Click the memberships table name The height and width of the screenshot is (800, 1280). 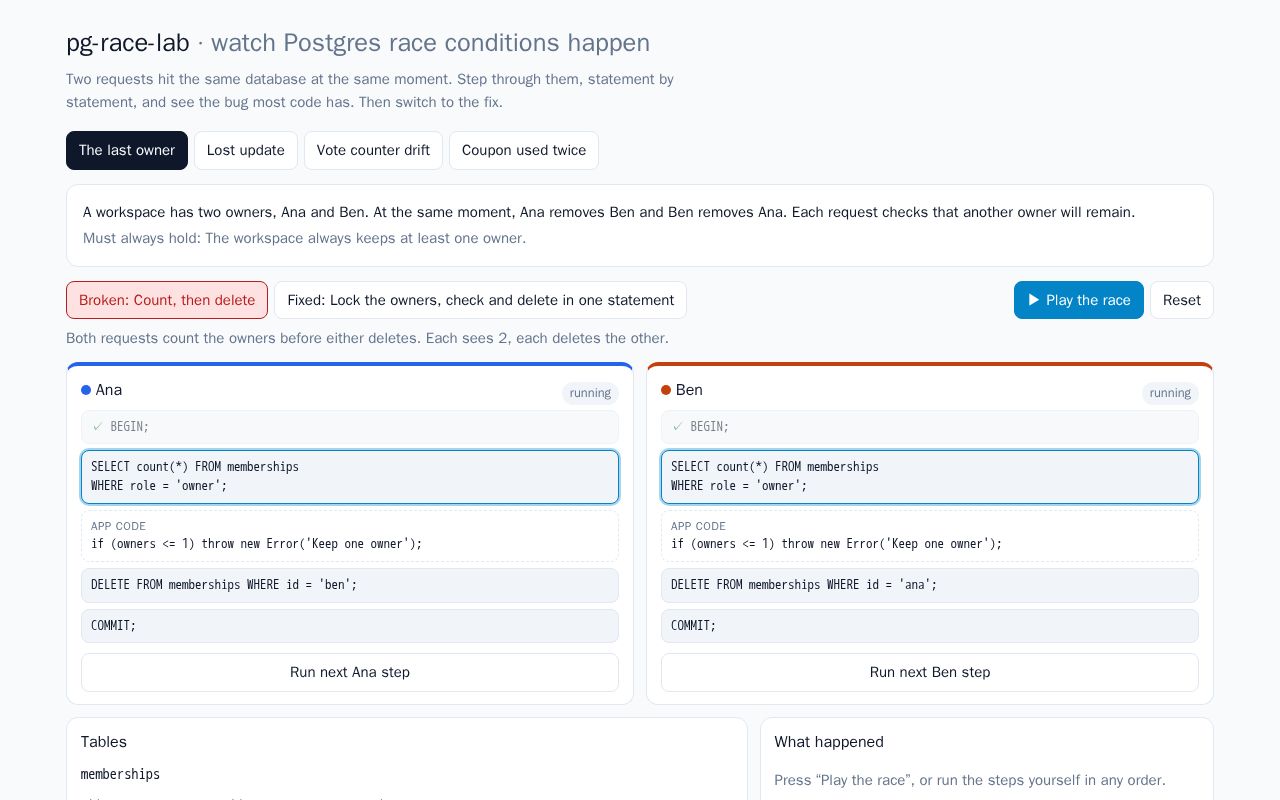(120, 774)
